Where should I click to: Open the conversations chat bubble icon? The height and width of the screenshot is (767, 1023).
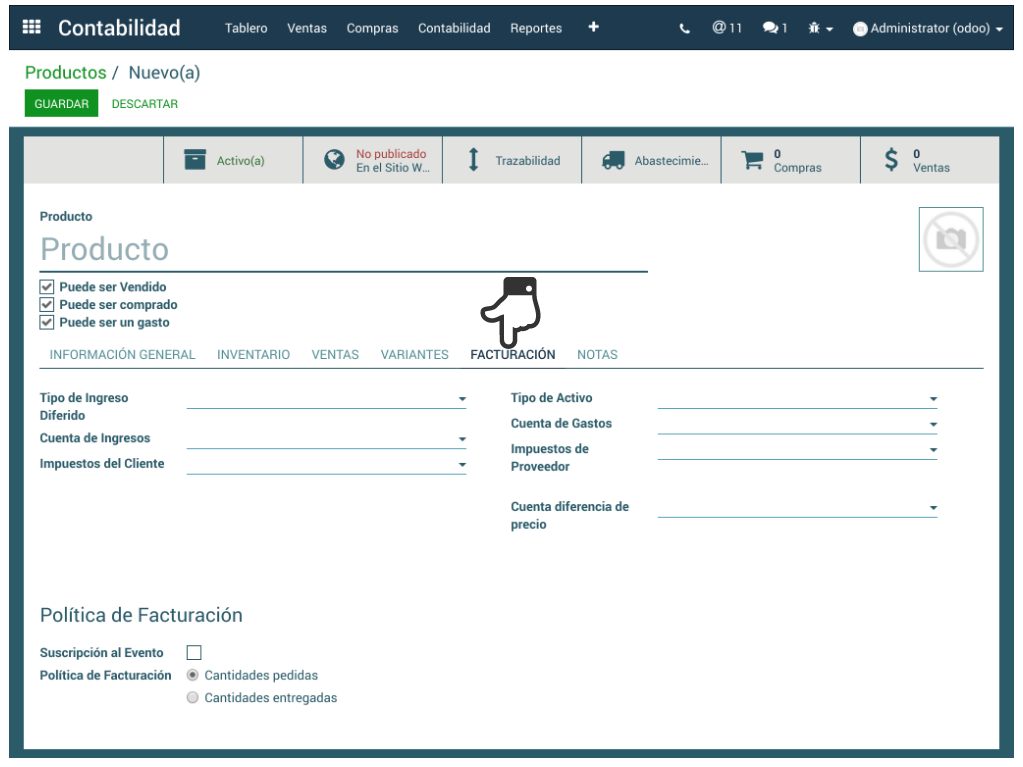pos(775,28)
